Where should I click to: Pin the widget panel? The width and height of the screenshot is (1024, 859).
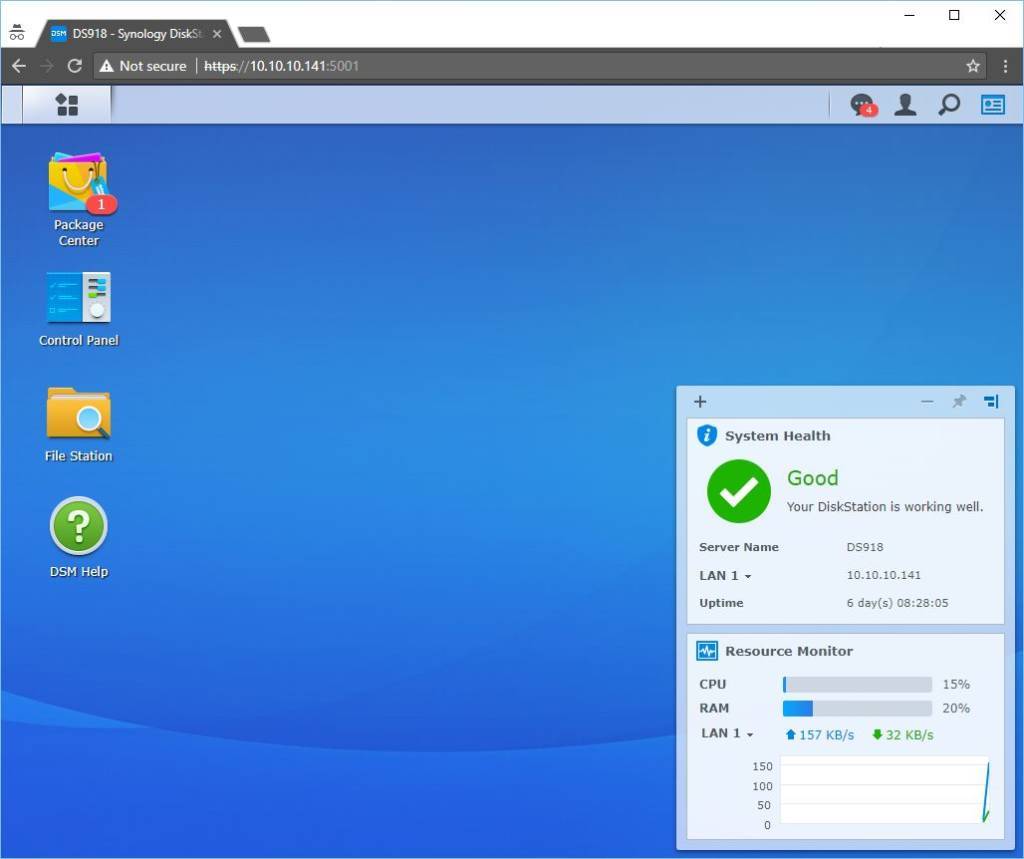tap(959, 401)
